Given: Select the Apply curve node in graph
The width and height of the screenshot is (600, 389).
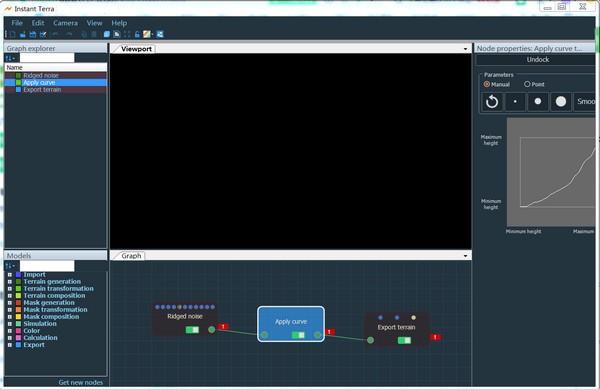Looking at the screenshot, I should 291,324.
